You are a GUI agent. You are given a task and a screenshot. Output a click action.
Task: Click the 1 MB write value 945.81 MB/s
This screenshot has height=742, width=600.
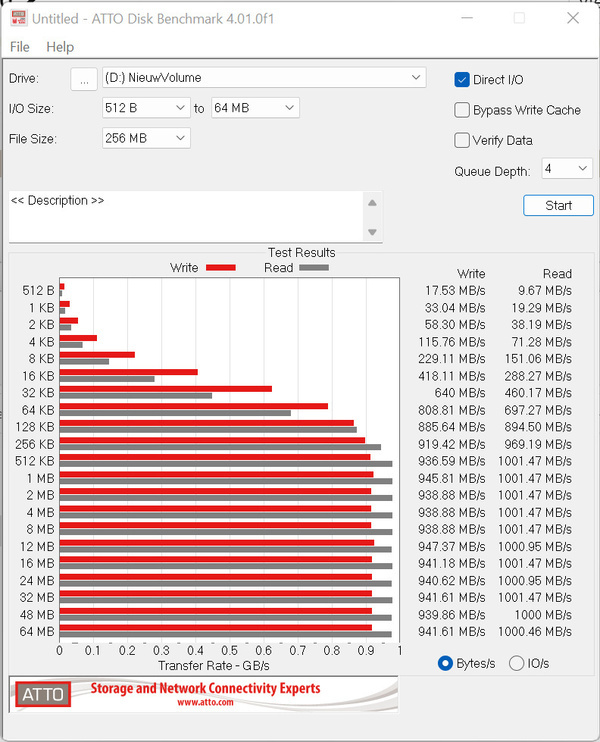pos(452,478)
